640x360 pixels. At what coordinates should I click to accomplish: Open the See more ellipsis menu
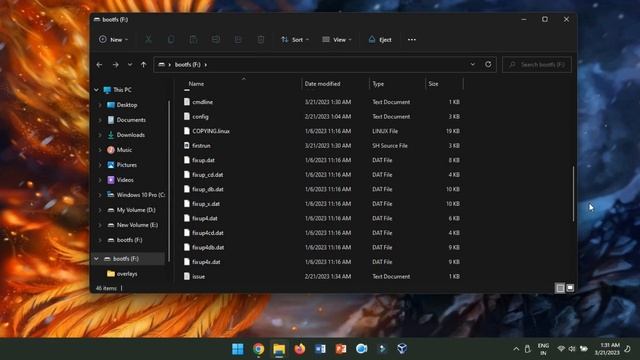click(411, 40)
